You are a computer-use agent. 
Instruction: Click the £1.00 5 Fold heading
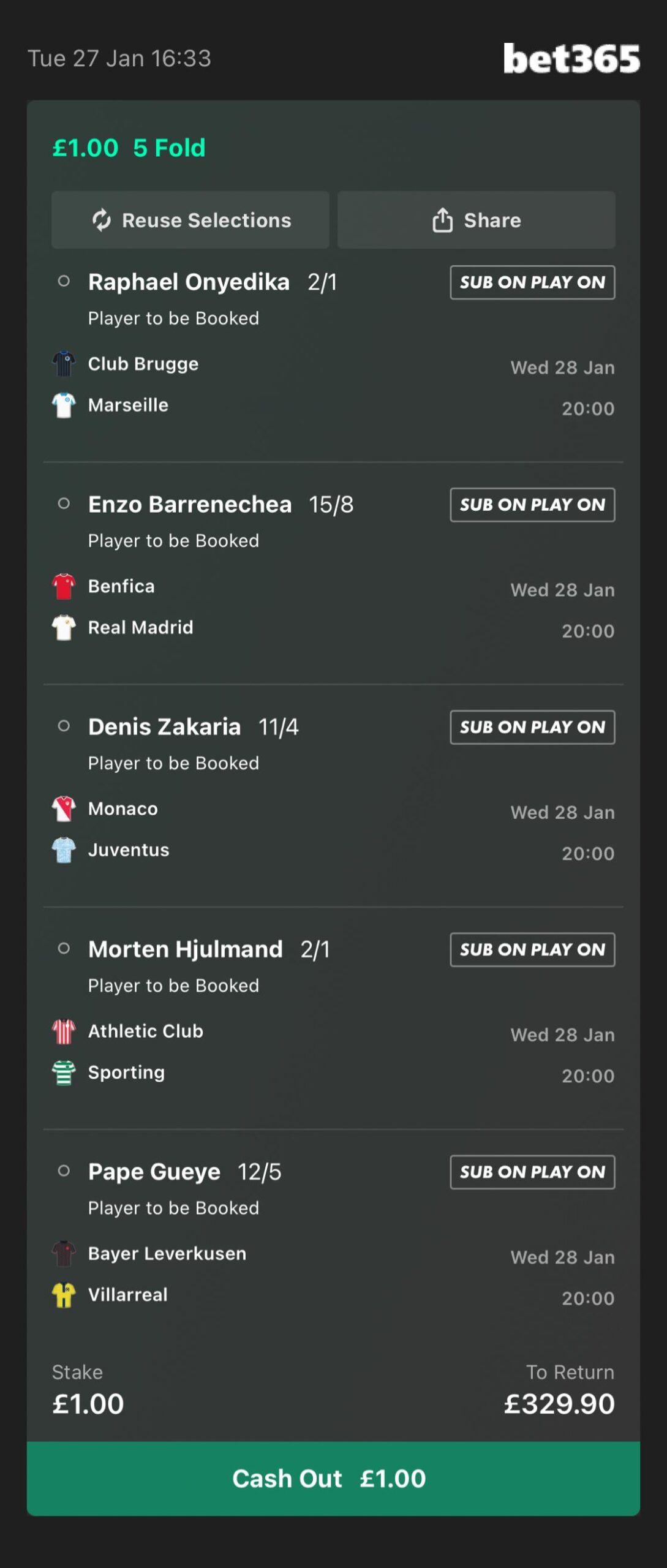[129, 148]
